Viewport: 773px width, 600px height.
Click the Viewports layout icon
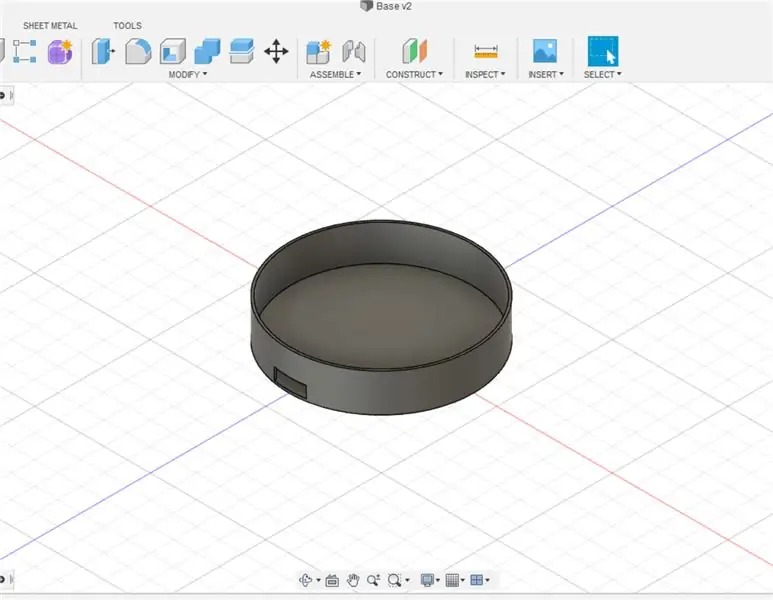click(x=476, y=580)
